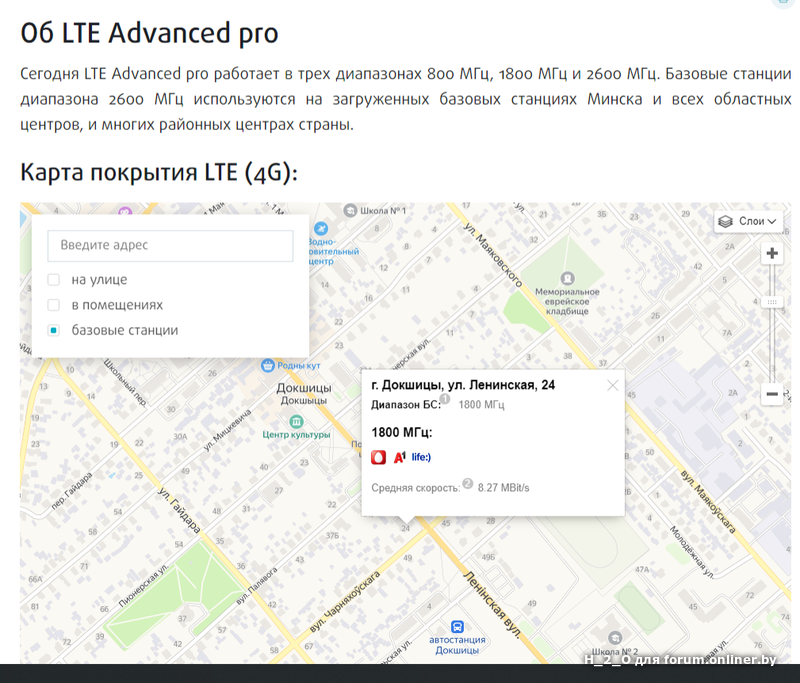Click the map zoom slider handle
The image size is (800, 683).
tap(772, 302)
